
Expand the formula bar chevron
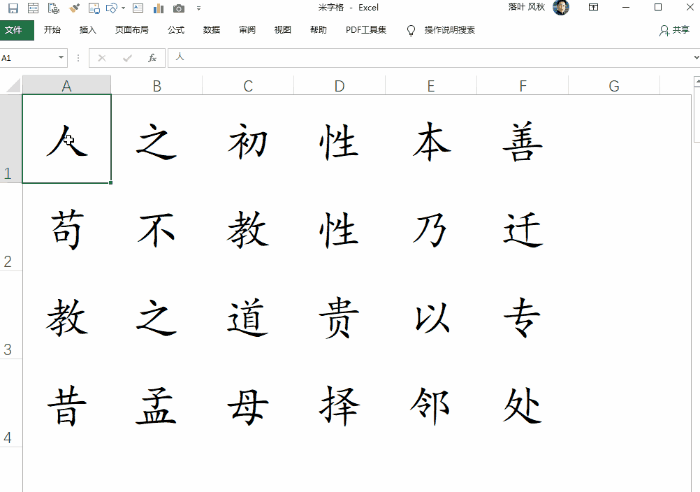[696, 58]
